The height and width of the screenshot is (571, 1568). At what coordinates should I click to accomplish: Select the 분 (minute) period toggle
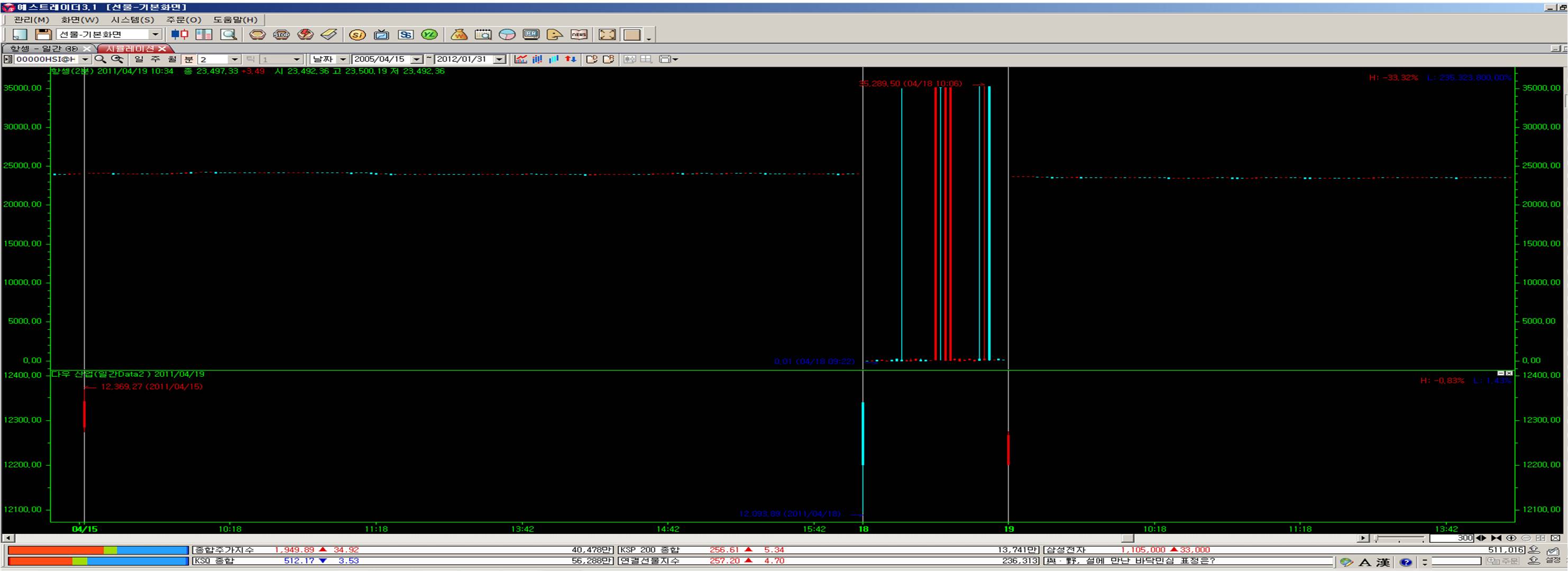(189, 59)
